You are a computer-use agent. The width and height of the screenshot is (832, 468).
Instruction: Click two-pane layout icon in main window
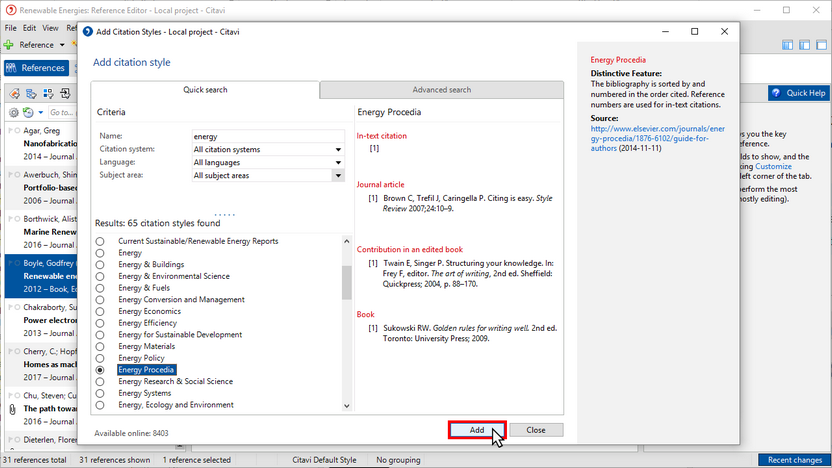pos(804,45)
